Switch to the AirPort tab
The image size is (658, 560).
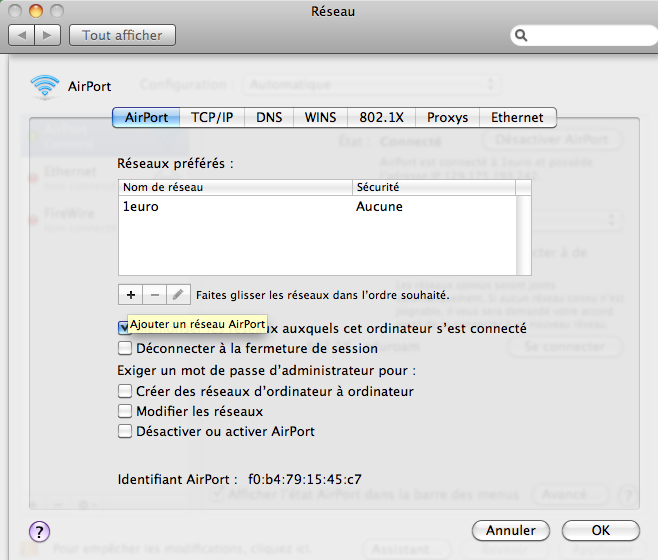tap(146, 117)
